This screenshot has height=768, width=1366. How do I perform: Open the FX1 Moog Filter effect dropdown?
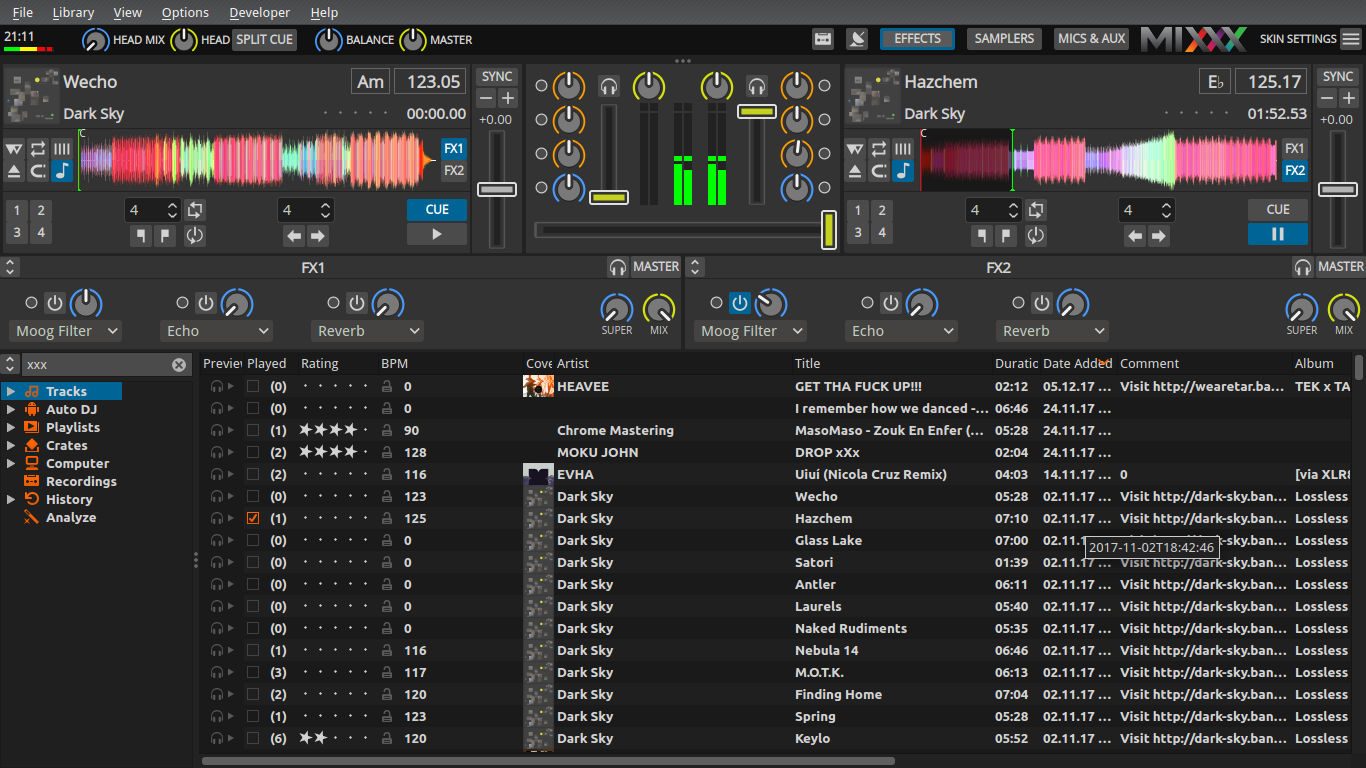point(66,331)
